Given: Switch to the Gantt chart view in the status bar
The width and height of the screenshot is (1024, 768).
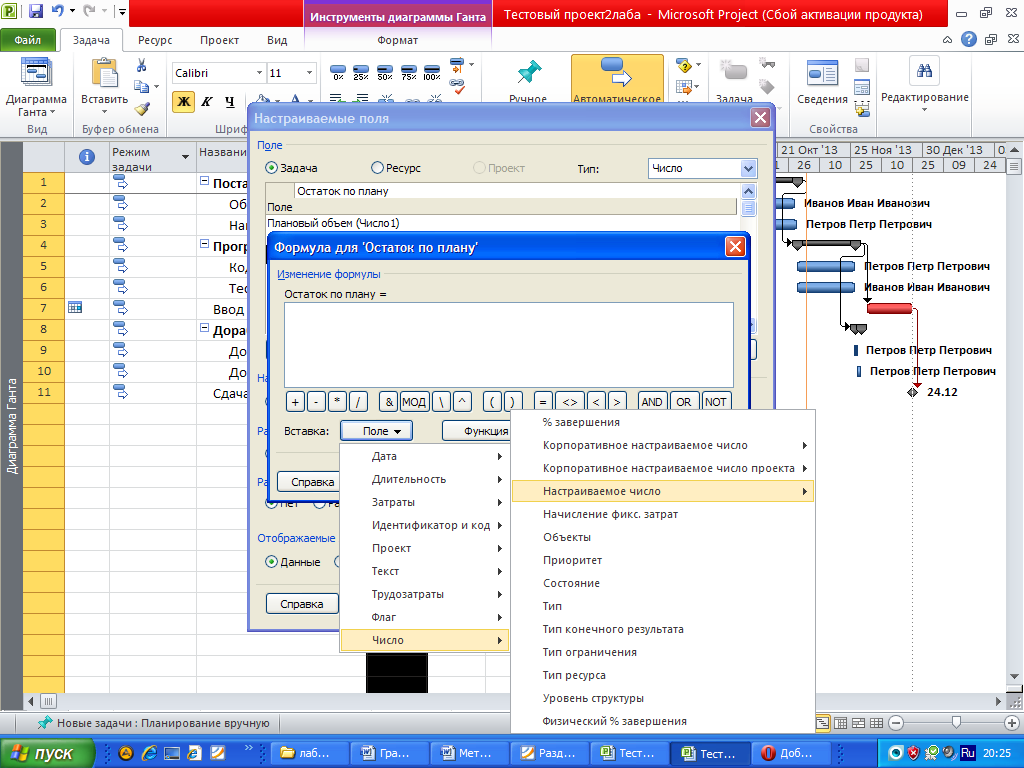Looking at the screenshot, I should [823, 723].
